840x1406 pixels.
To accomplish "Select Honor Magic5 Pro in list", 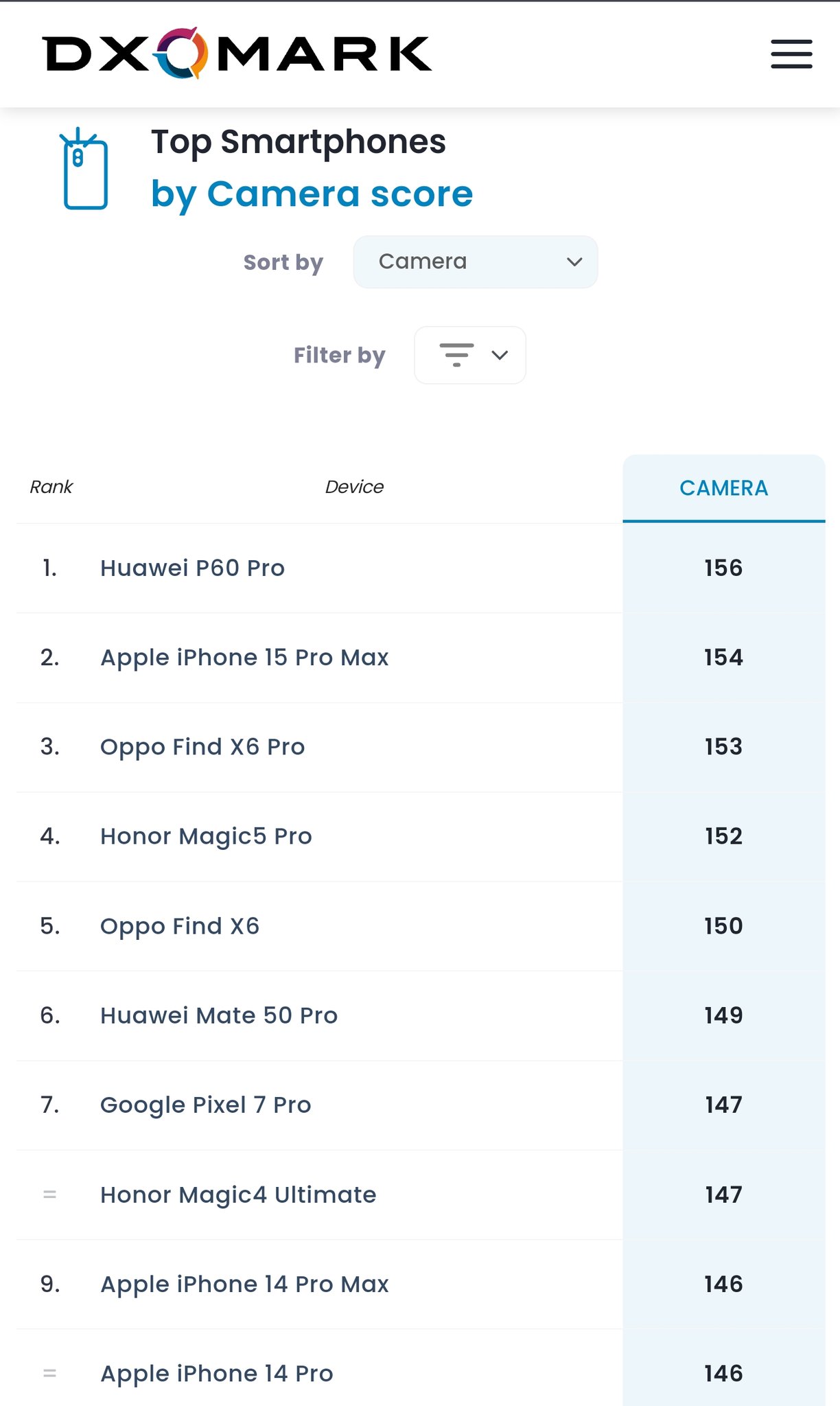I will point(206,836).
